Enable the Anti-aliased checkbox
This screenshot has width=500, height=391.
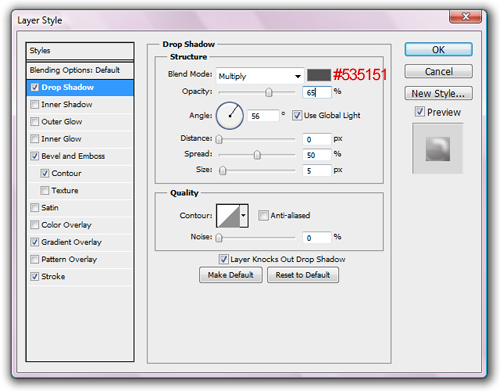[x=263, y=215]
